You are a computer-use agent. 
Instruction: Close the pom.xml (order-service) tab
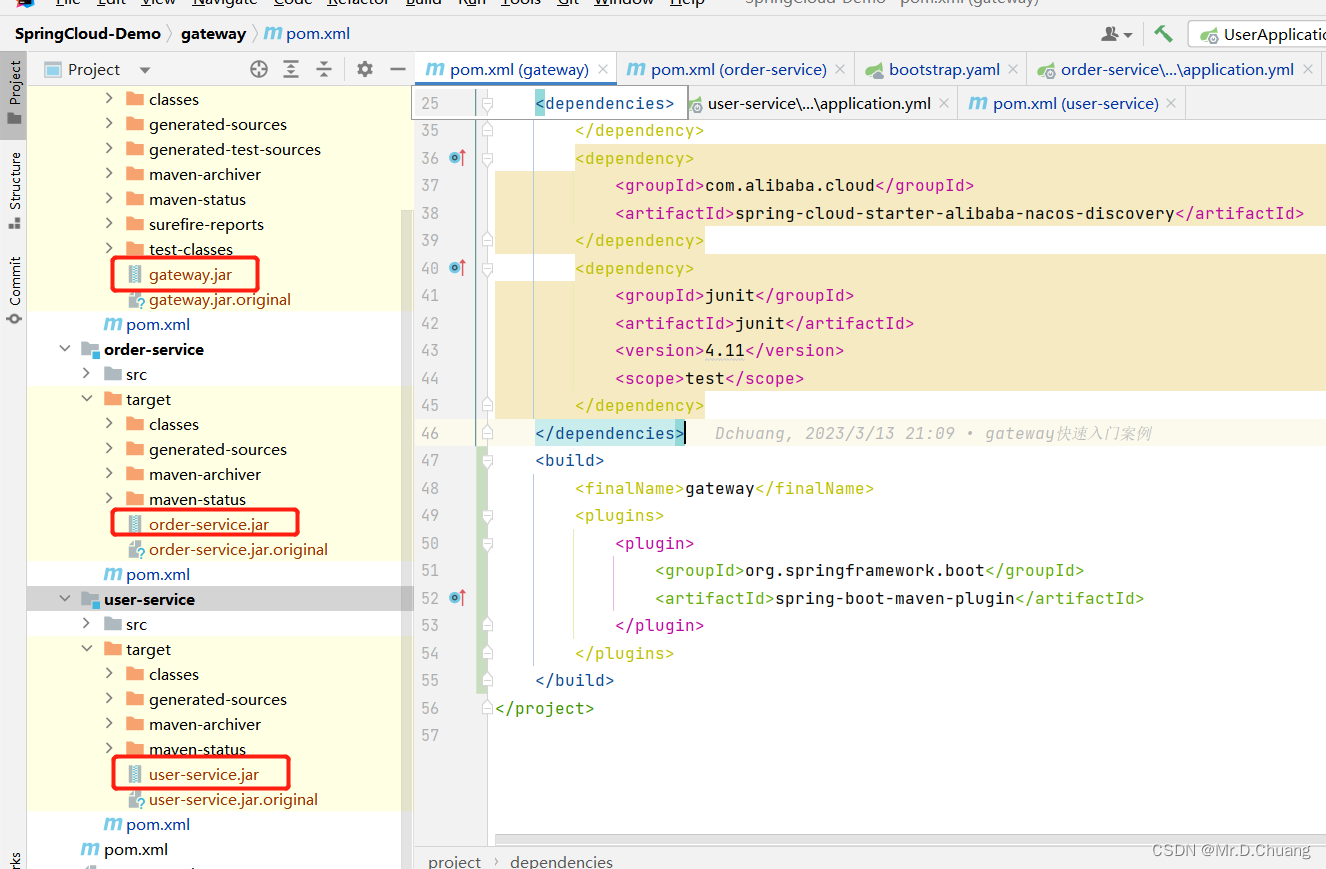tap(840, 70)
